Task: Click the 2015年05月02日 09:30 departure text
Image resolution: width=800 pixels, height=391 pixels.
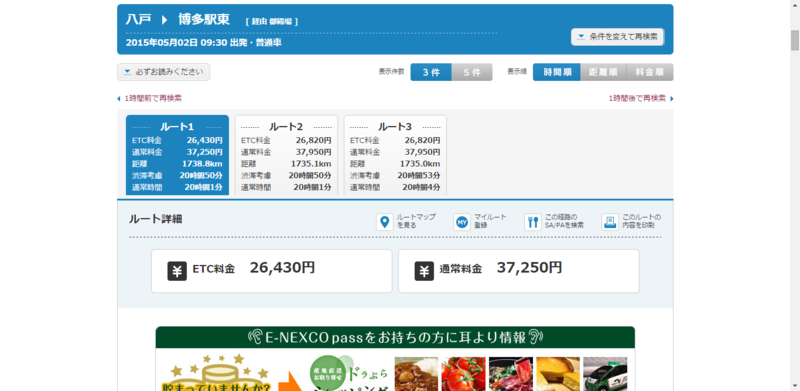Action: tap(203, 42)
